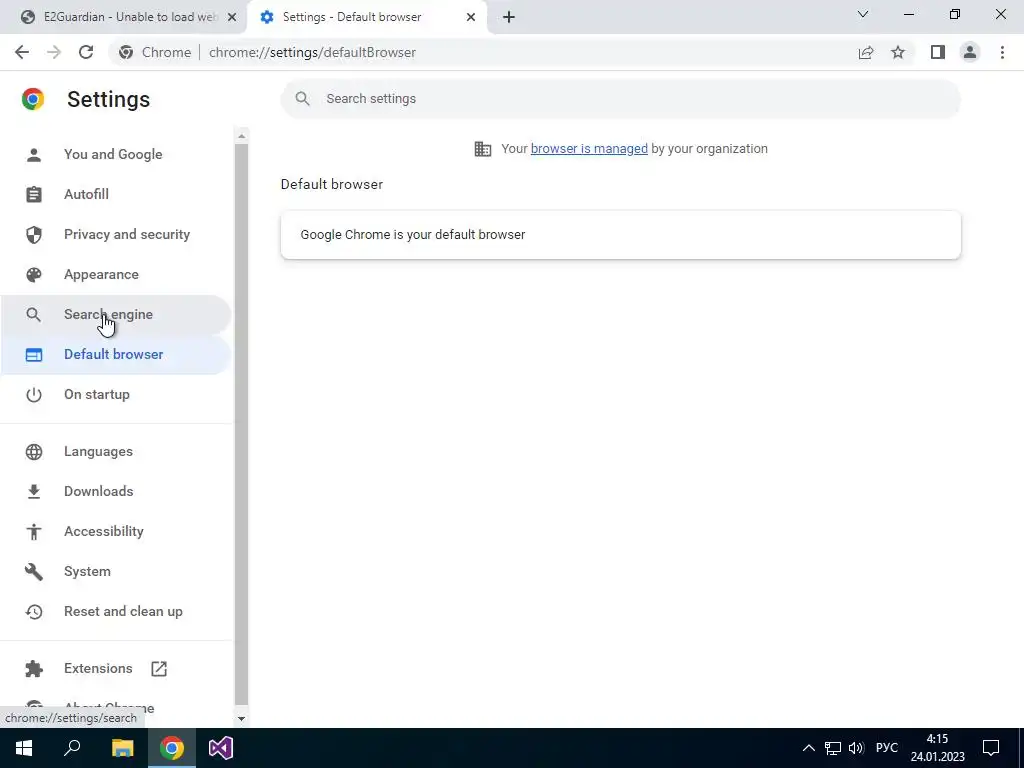This screenshot has width=1024, height=768.
Task: Click the Chrome logo beside Settings title
Action: click(x=33, y=99)
